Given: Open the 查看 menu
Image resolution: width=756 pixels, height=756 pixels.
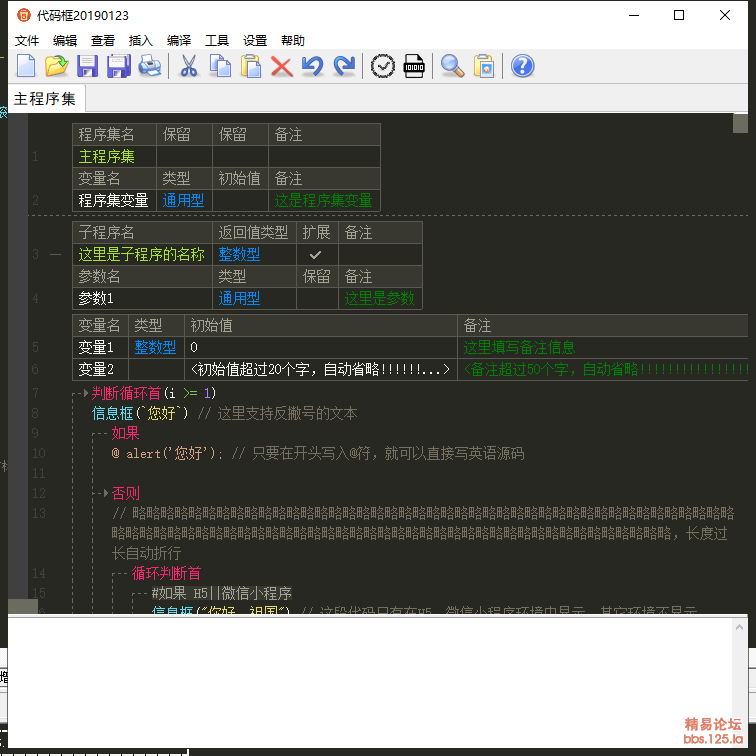Looking at the screenshot, I should (x=103, y=40).
